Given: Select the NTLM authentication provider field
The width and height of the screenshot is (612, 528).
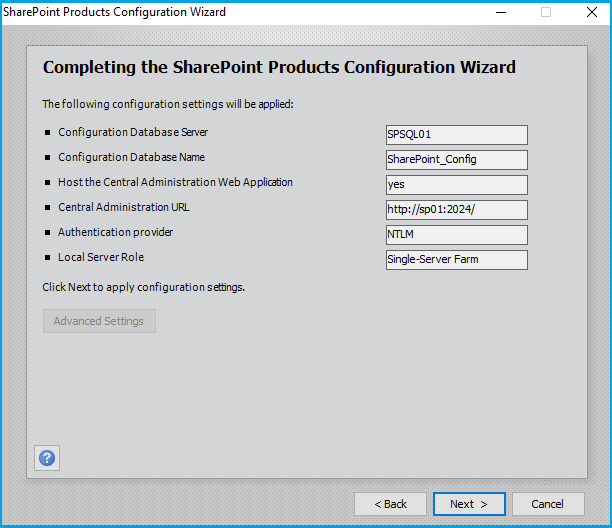Looking at the screenshot, I should click(x=456, y=235).
